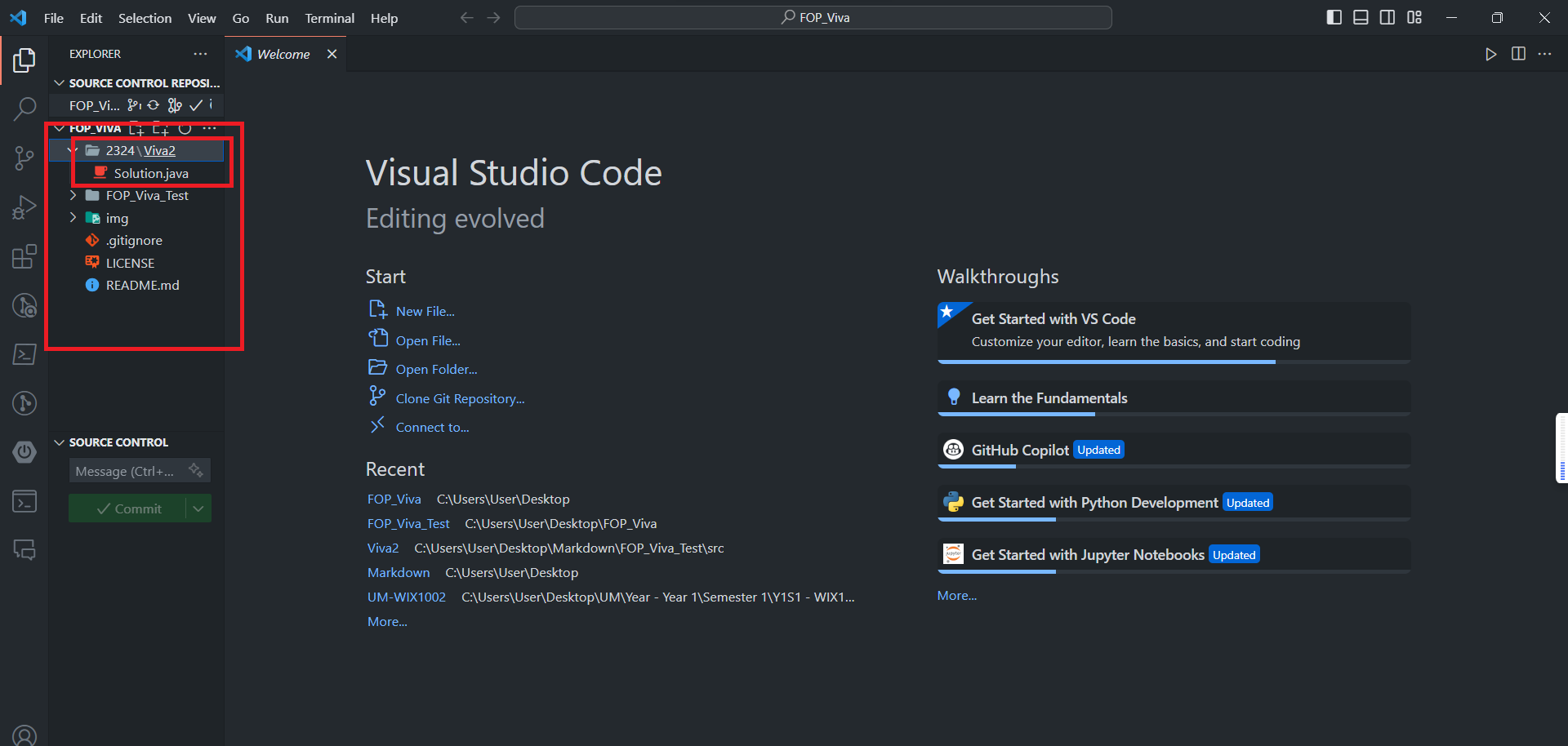Viewport: 1568px width, 746px height.
Task: Open Learn the Fundamentals walkthrough
Action: [x=1174, y=397]
